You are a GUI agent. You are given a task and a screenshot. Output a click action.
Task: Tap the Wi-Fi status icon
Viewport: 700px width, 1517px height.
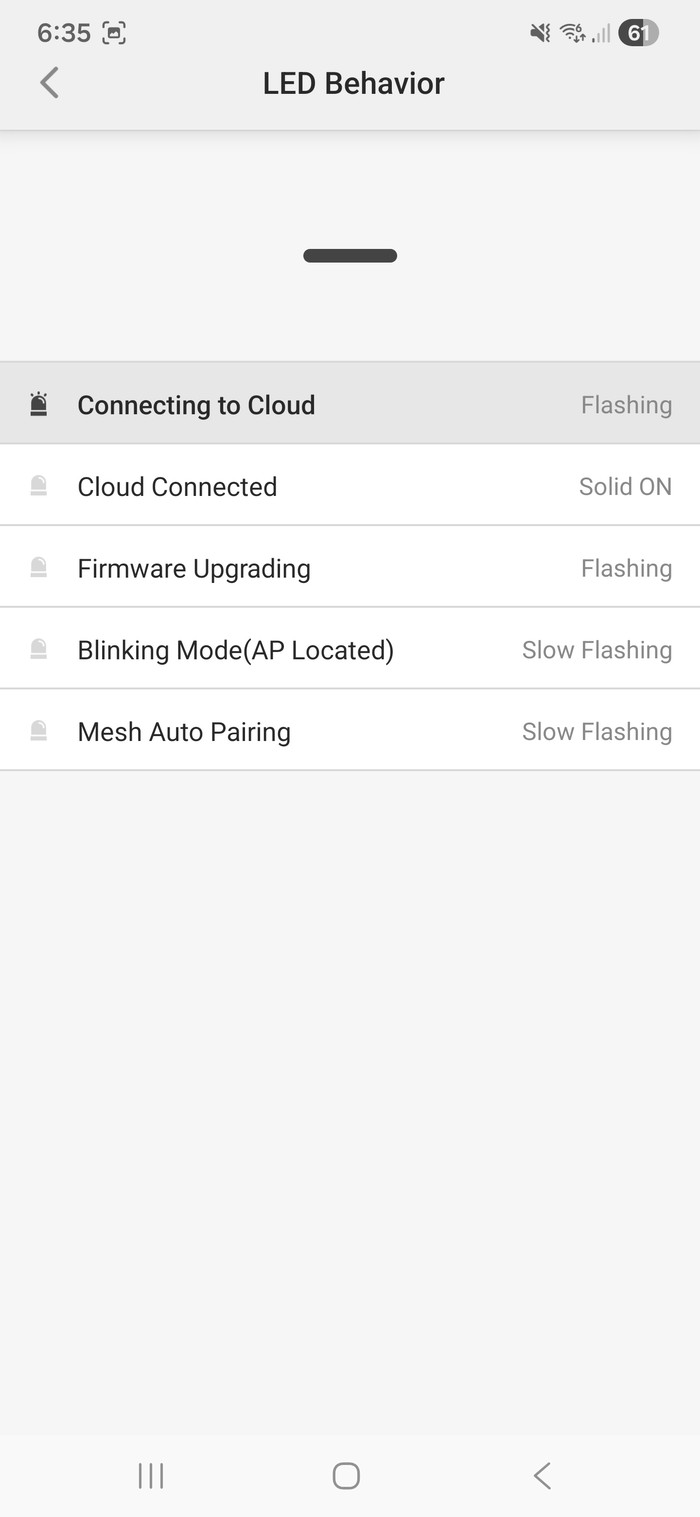point(572,33)
